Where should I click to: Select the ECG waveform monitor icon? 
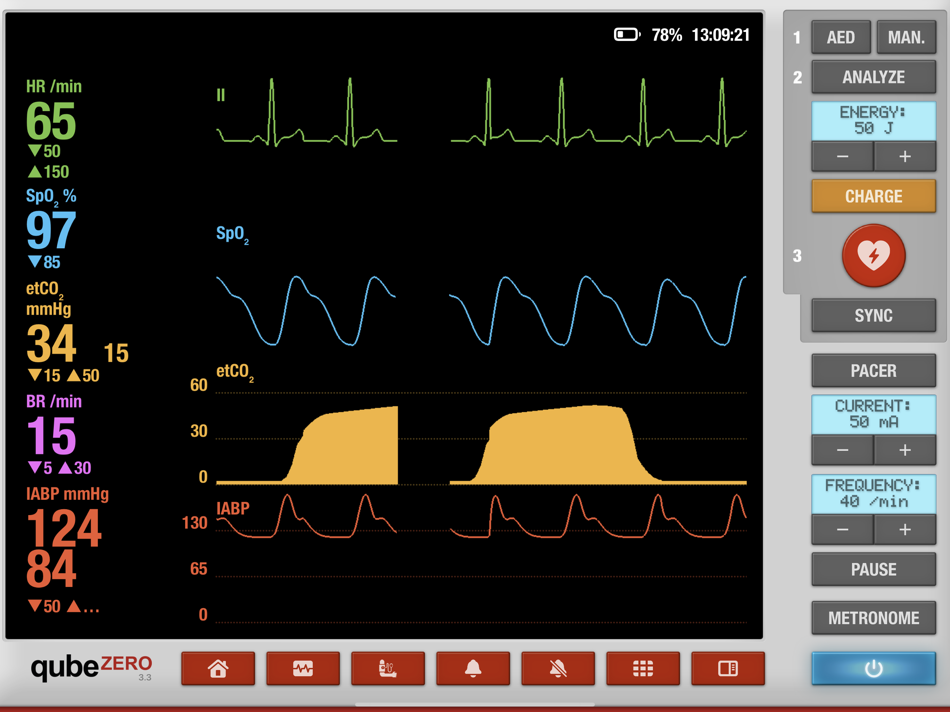[x=303, y=668]
